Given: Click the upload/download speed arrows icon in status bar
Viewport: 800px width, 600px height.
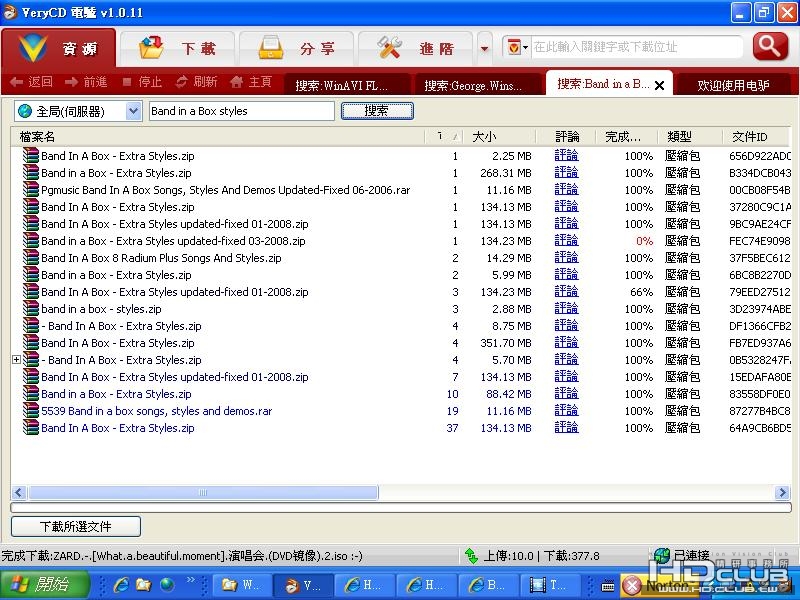Looking at the screenshot, I should tap(471, 556).
